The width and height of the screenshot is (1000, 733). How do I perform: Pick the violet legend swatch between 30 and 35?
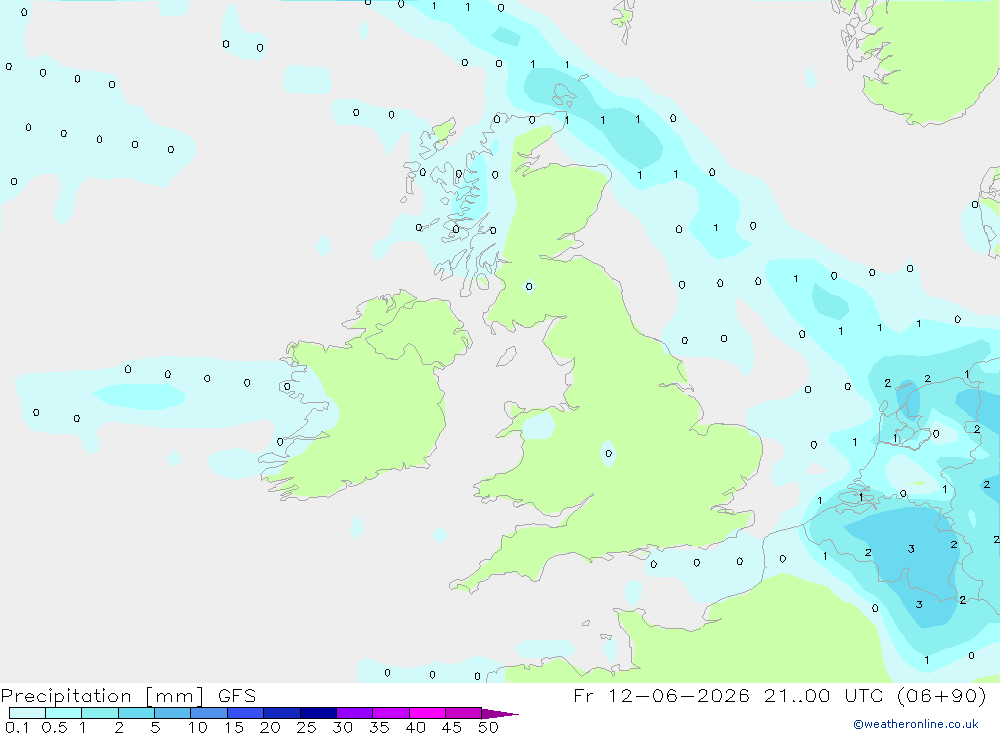pyautogui.click(x=354, y=713)
